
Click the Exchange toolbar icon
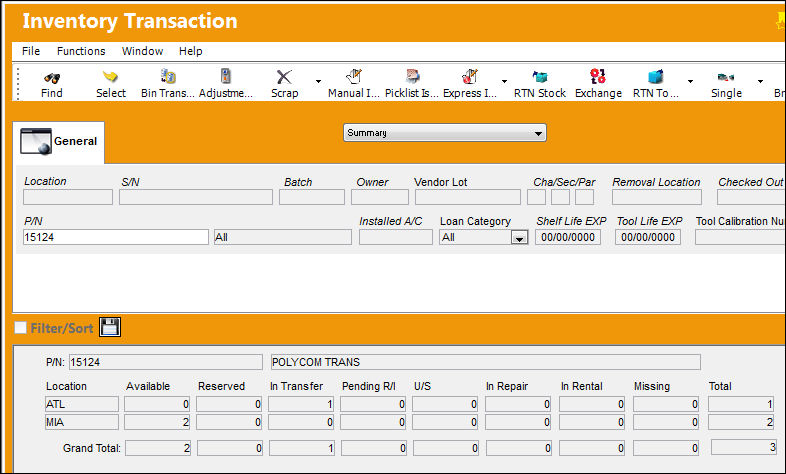tap(598, 76)
